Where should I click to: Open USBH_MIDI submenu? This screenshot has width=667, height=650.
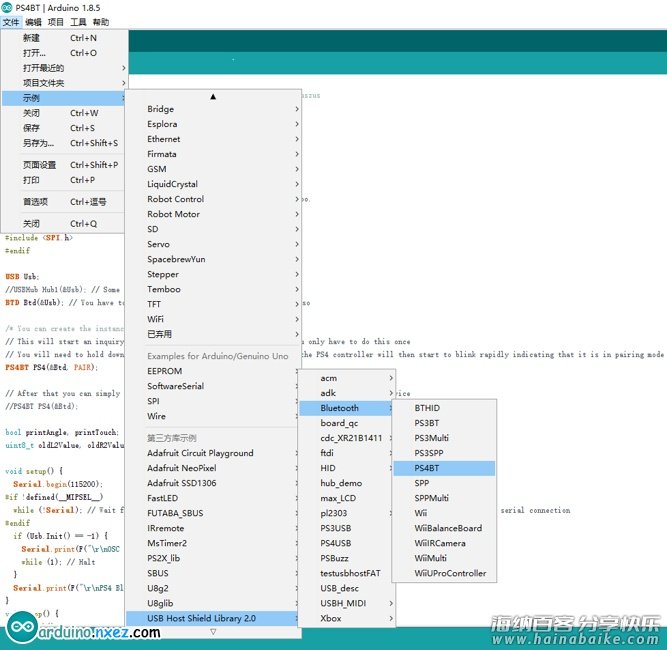point(347,603)
